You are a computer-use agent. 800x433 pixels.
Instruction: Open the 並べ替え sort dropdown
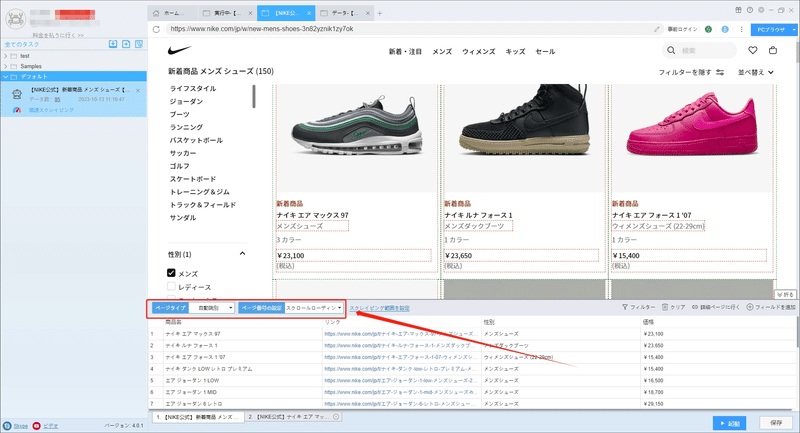(x=756, y=72)
